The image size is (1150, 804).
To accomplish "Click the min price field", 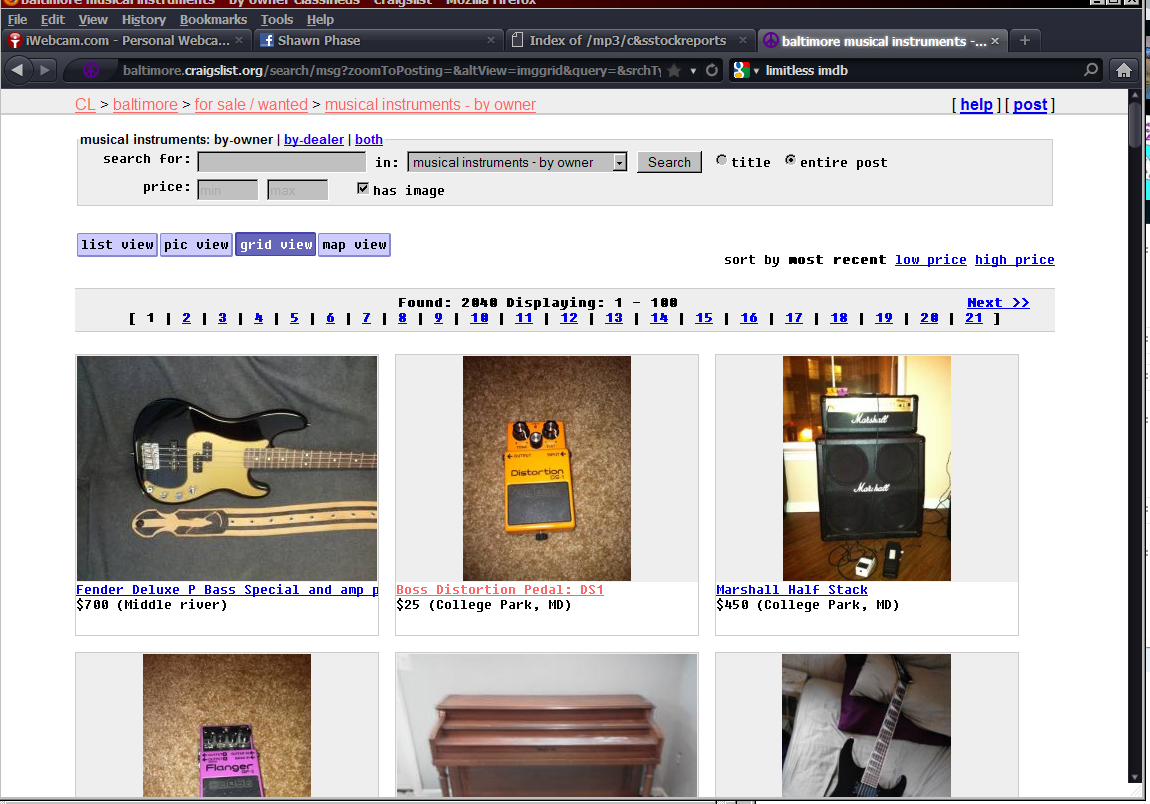I will [227, 190].
